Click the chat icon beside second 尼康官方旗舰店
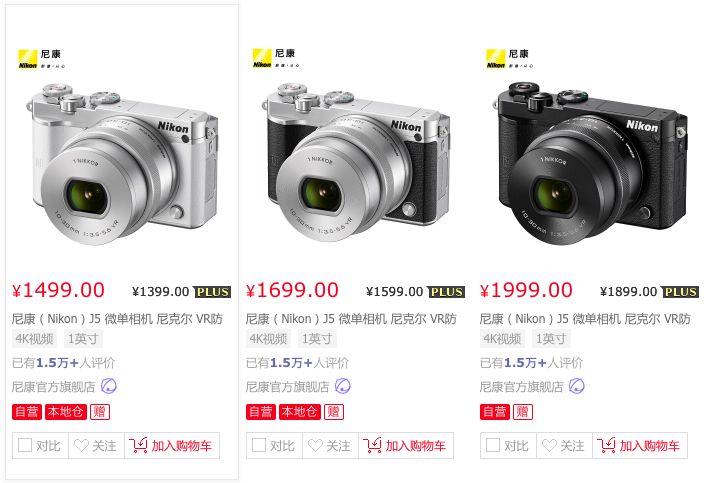This screenshot has height=483, width=709. [342, 386]
